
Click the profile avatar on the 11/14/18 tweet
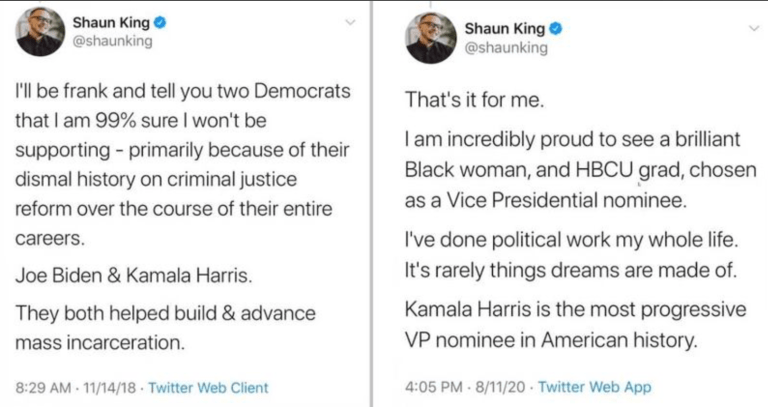pos(38,35)
